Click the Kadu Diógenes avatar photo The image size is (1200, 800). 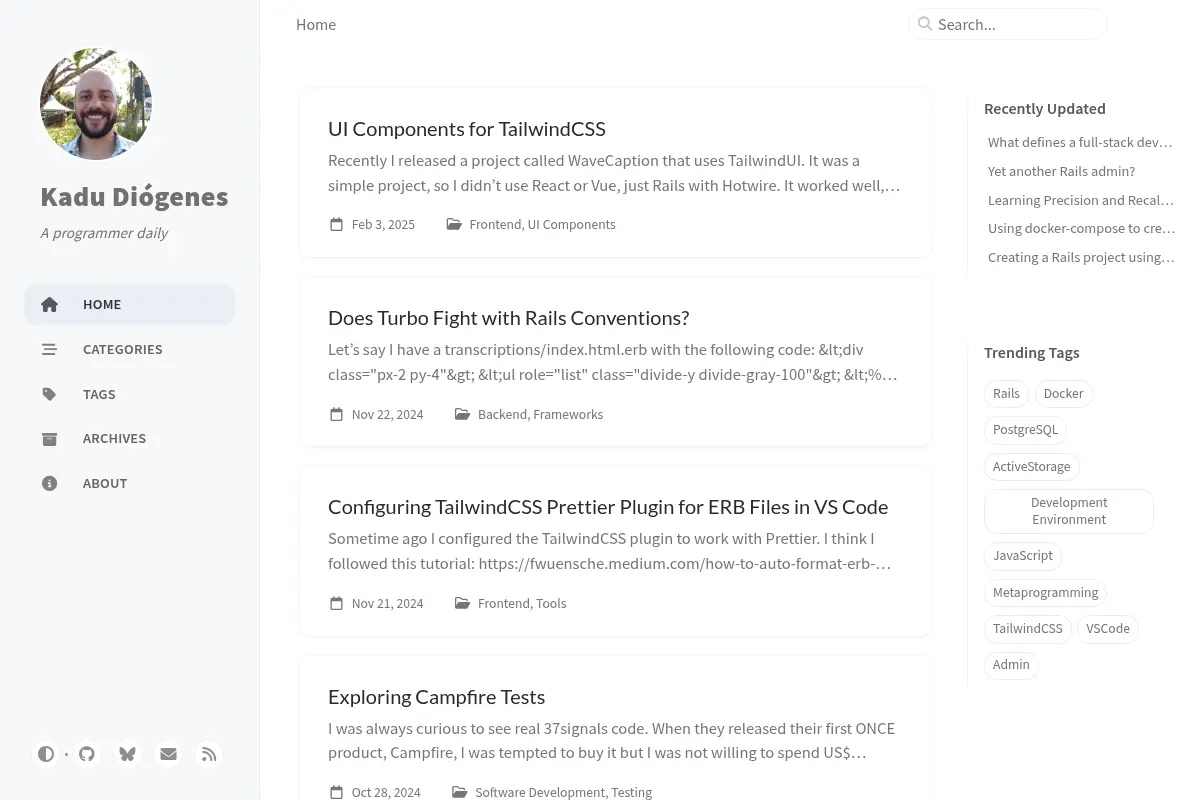pyautogui.click(x=96, y=104)
